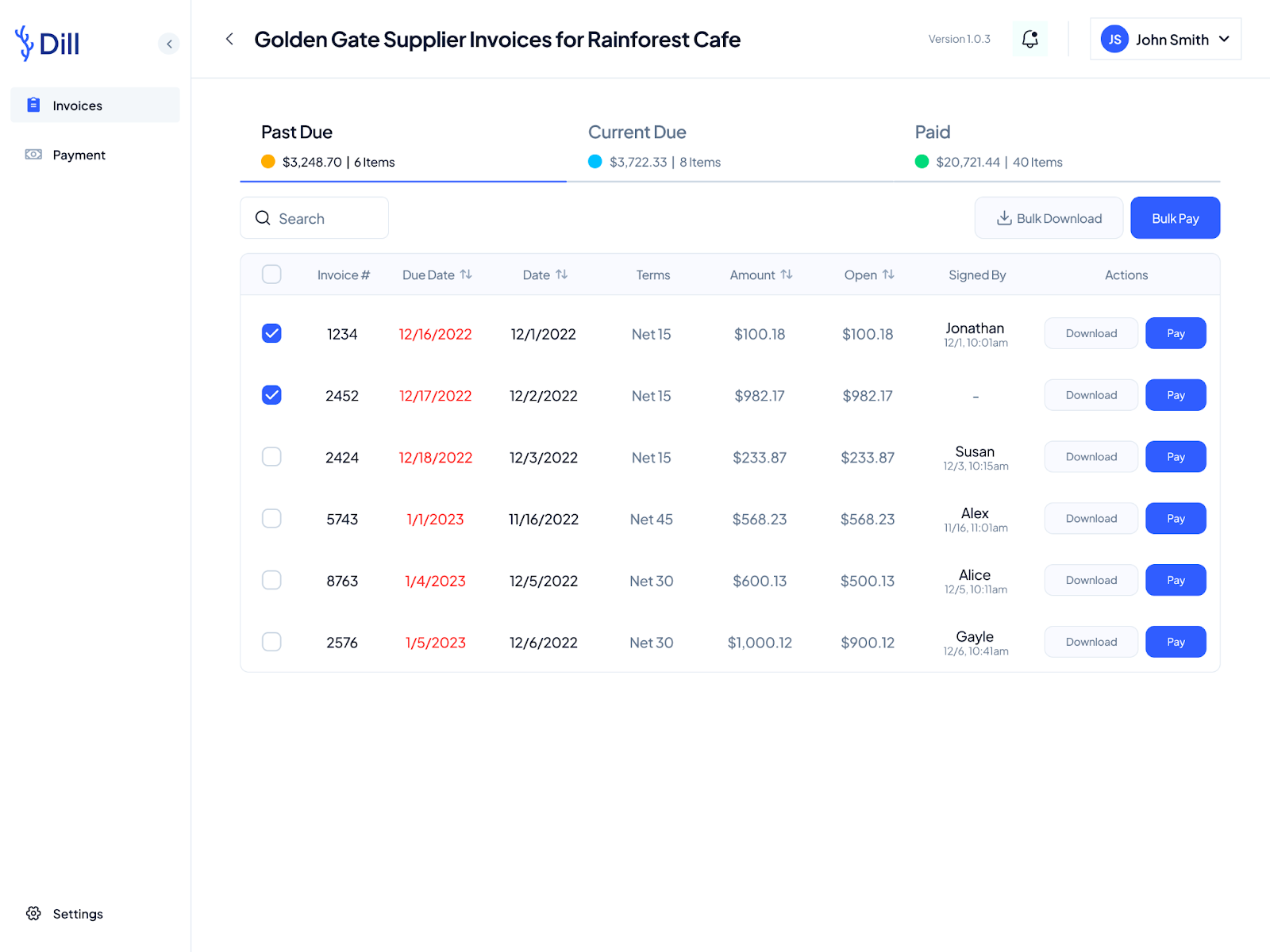Image resolution: width=1270 pixels, height=952 pixels.
Task: Click the Invoices clipboard icon in sidebar
Action: 33,105
